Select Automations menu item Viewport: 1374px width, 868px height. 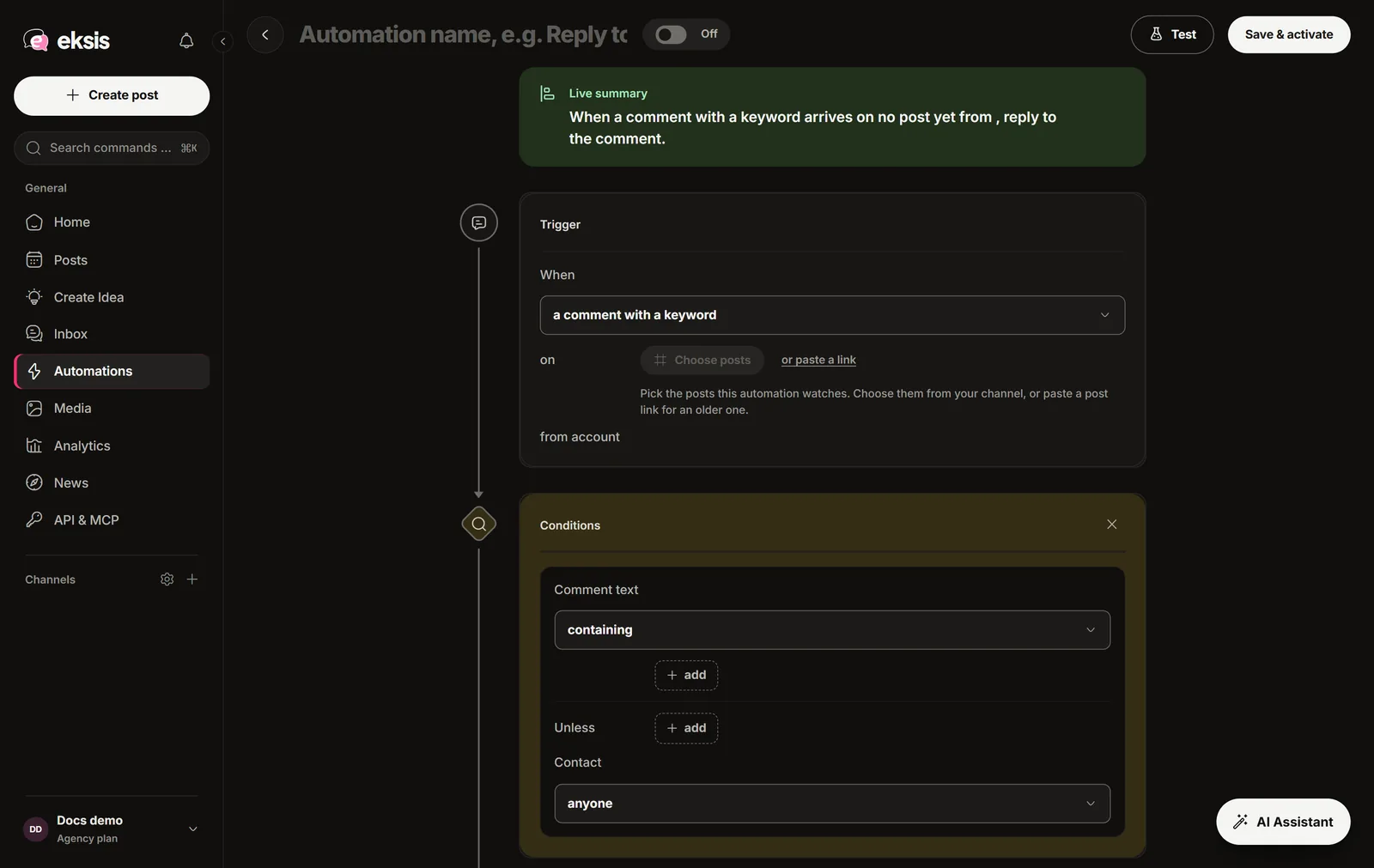pos(112,371)
